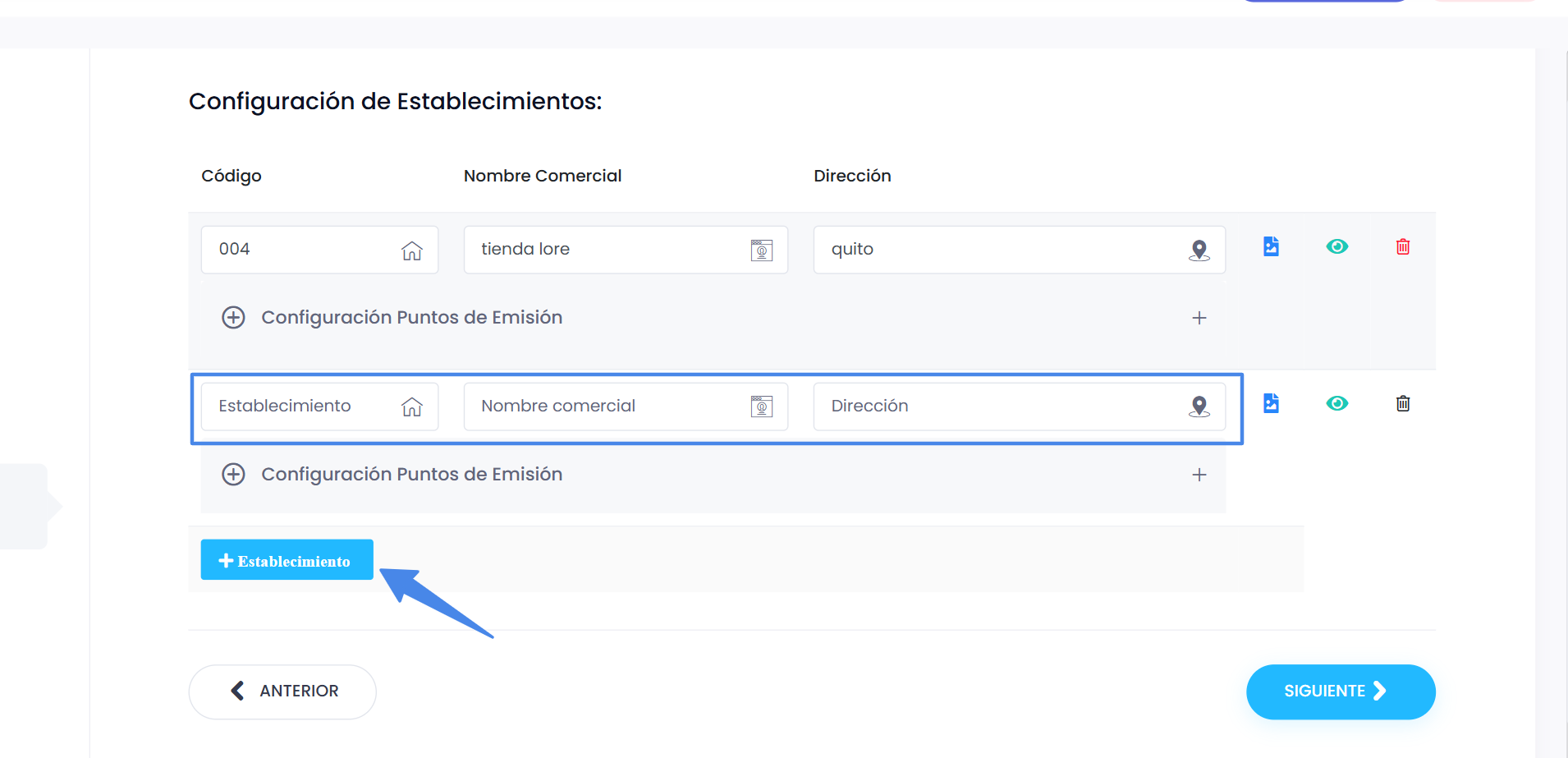Click the home icon in the empty Establecimiento field
Image resolution: width=1568 pixels, height=758 pixels.
pyautogui.click(x=411, y=407)
